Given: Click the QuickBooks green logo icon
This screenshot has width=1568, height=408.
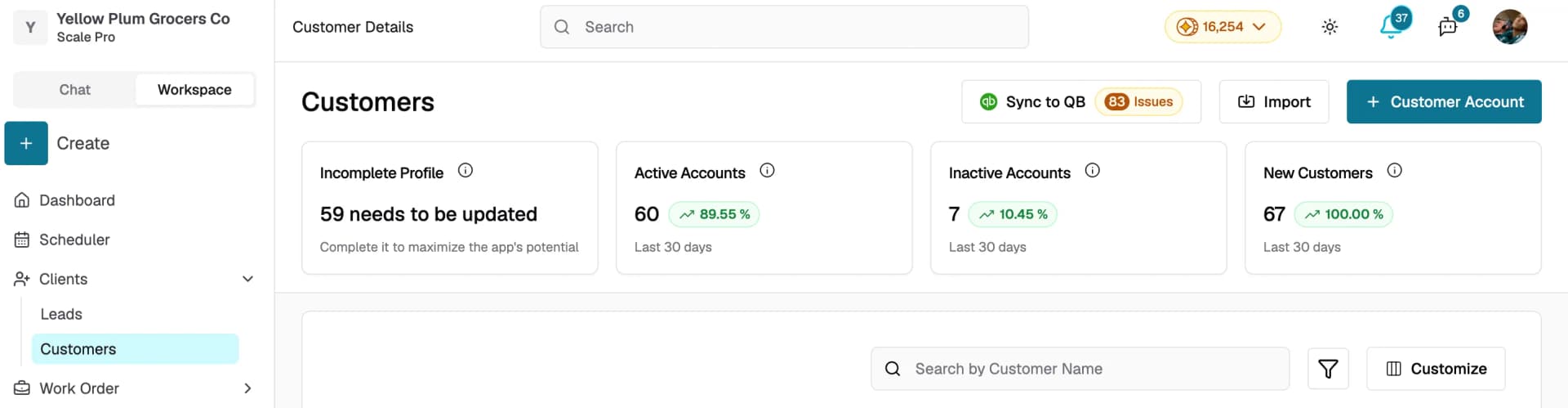Looking at the screenshot, I should point(988,101).
